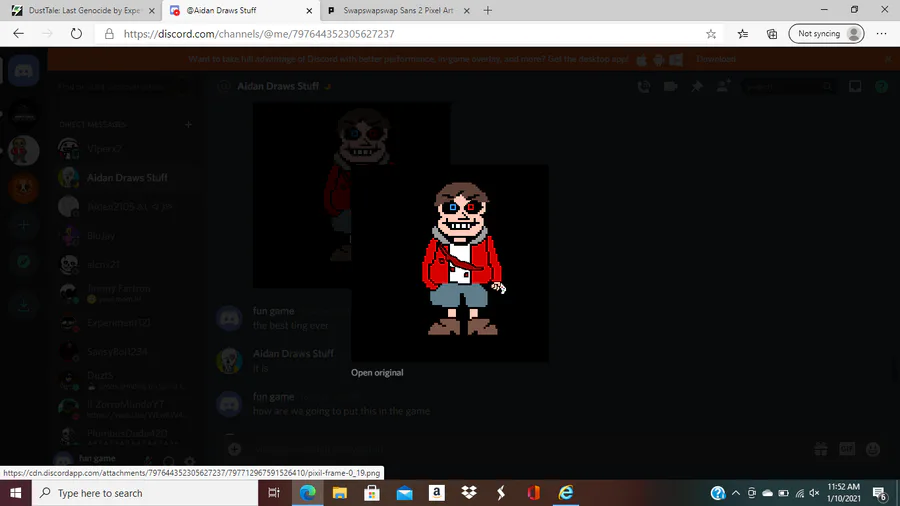
Task: Close the @Aidan Draws Stuff tab
Action: coord(309,10)
